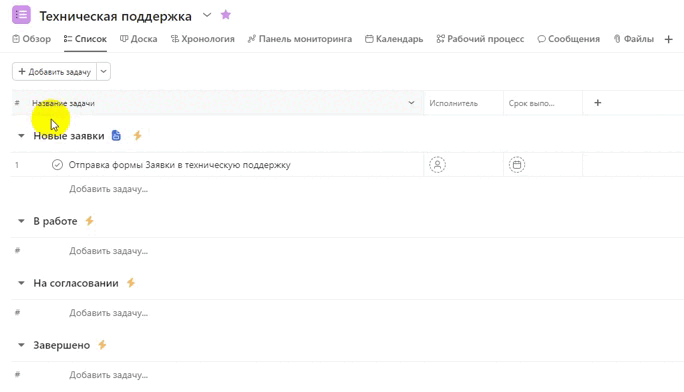Add a new tab with plus icon

pos(669,39)
